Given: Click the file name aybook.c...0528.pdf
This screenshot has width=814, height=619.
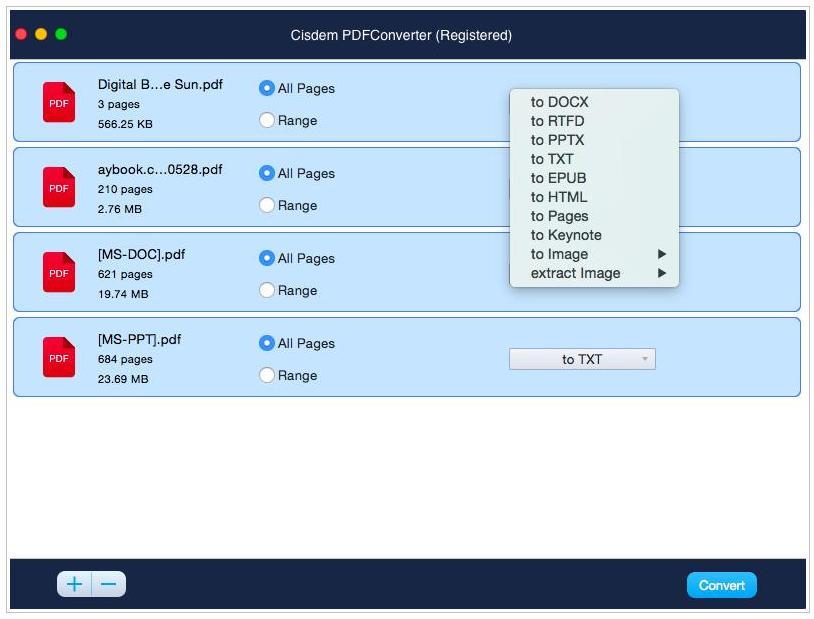Looking at the screenshot, I should point(160,170).
